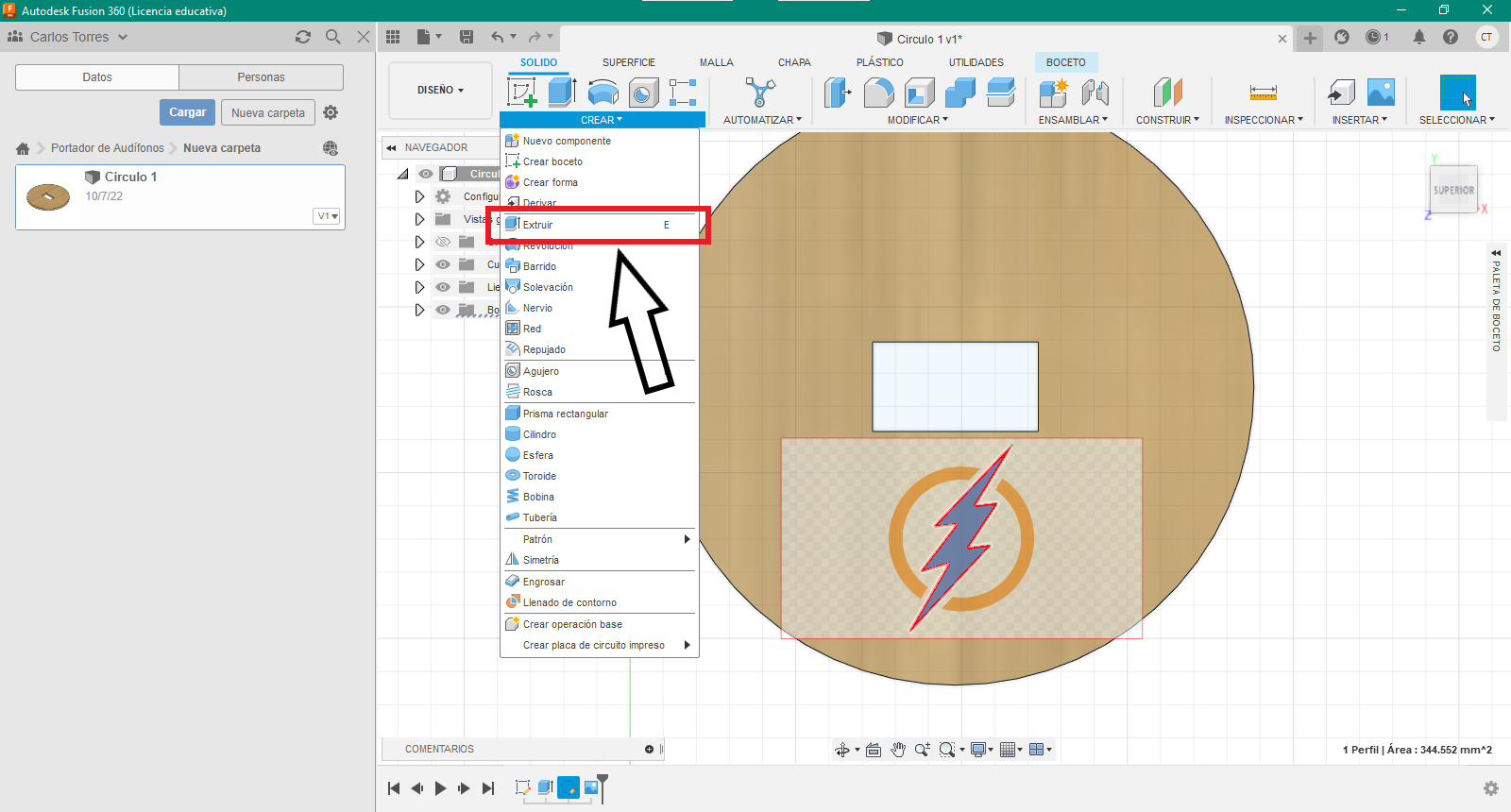The height and width of the screenshot is (812, 1511).
Task: Click the Insert Derive icon in INSERTAR
Action: [x=1341, y=93]
